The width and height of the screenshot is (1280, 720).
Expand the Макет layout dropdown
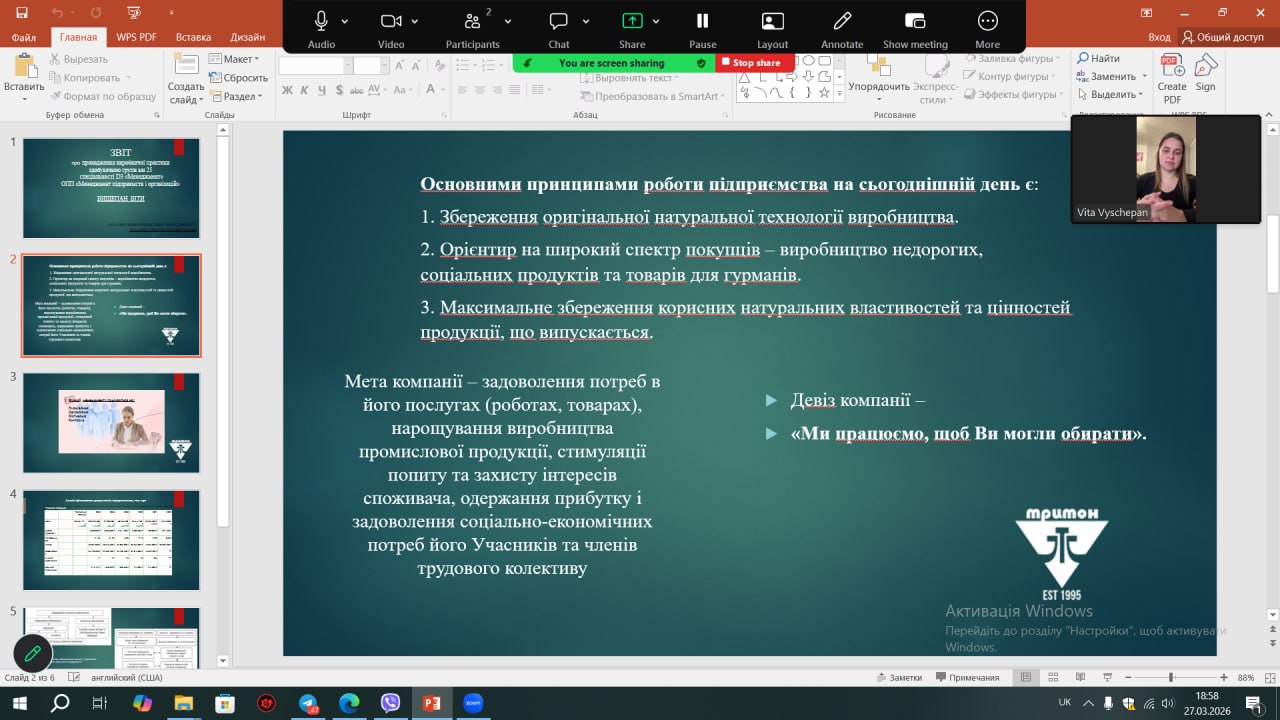click(236, 59)
